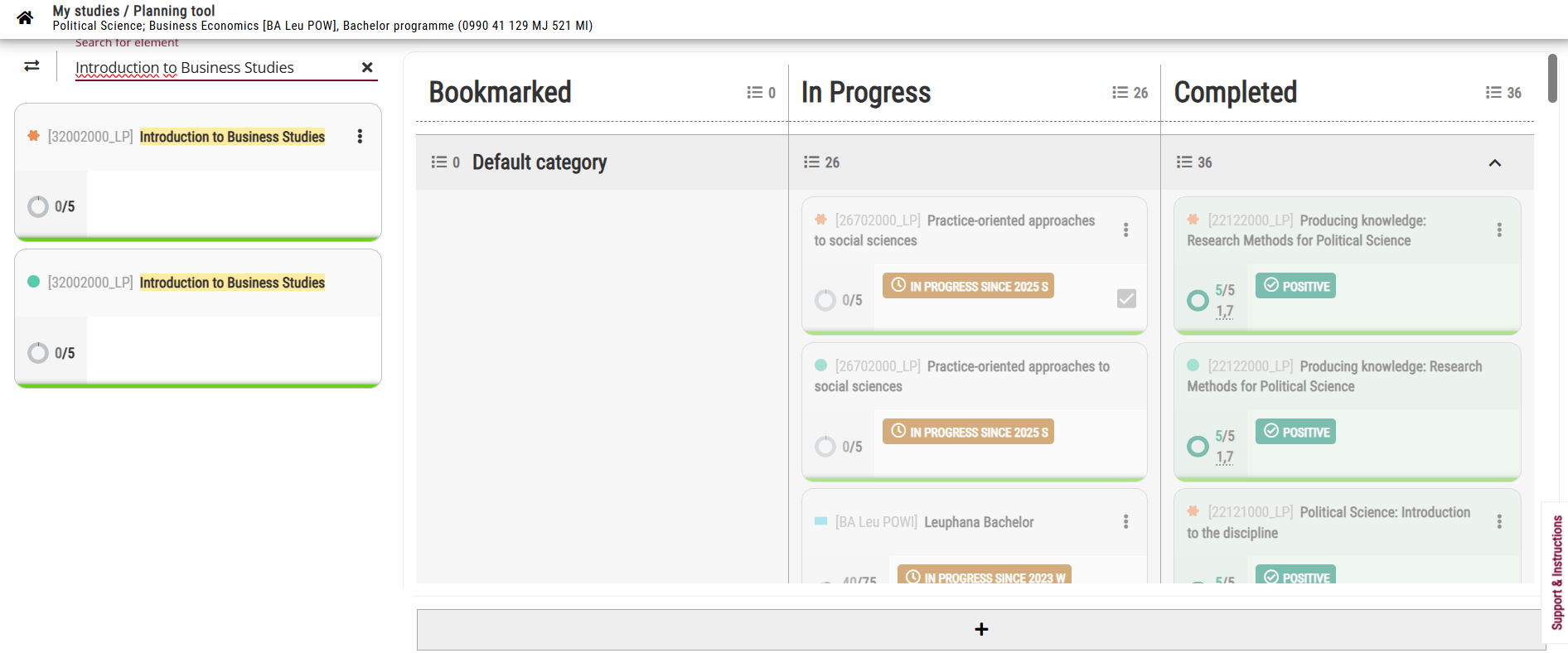Click the My studies breadcrumb
The height and width of the screenshot is (653, 1568).
pyautogui.click(x=85, y=11)
